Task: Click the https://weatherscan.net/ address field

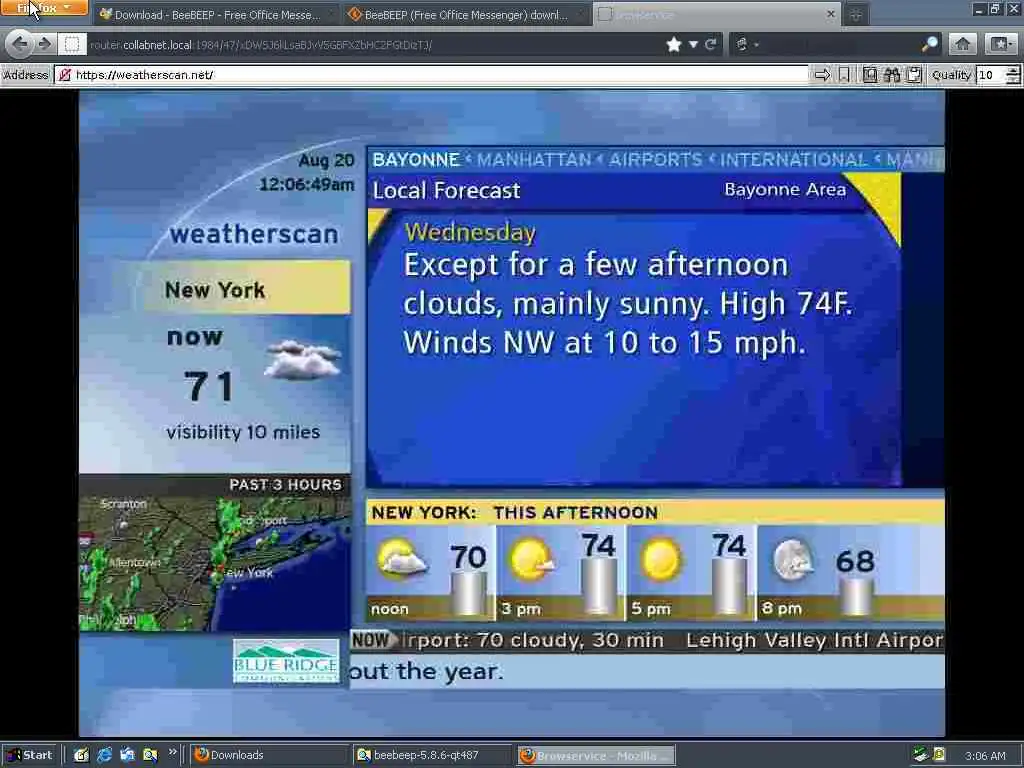Action: (432, 75)
